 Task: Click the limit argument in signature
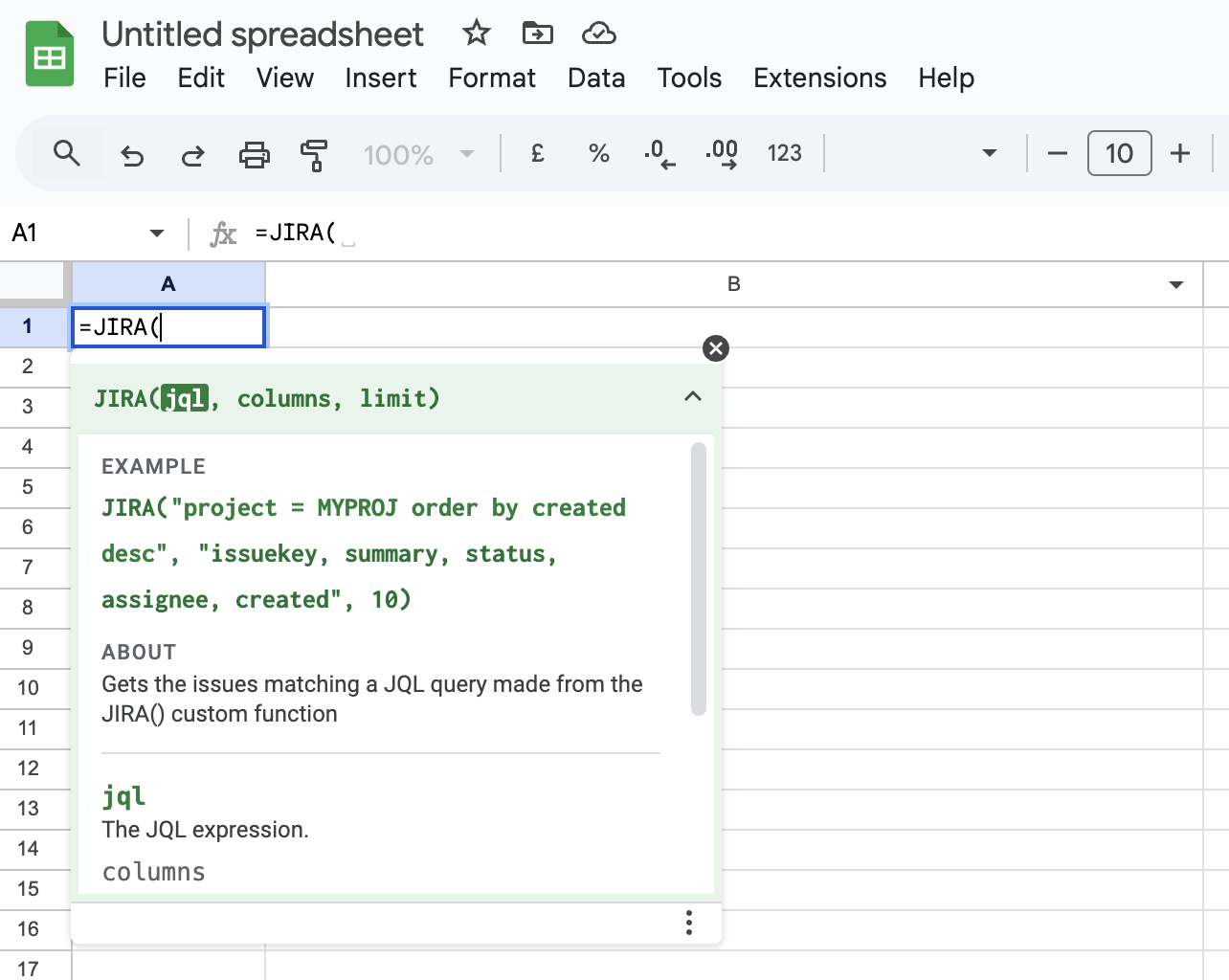coord(393,398)
